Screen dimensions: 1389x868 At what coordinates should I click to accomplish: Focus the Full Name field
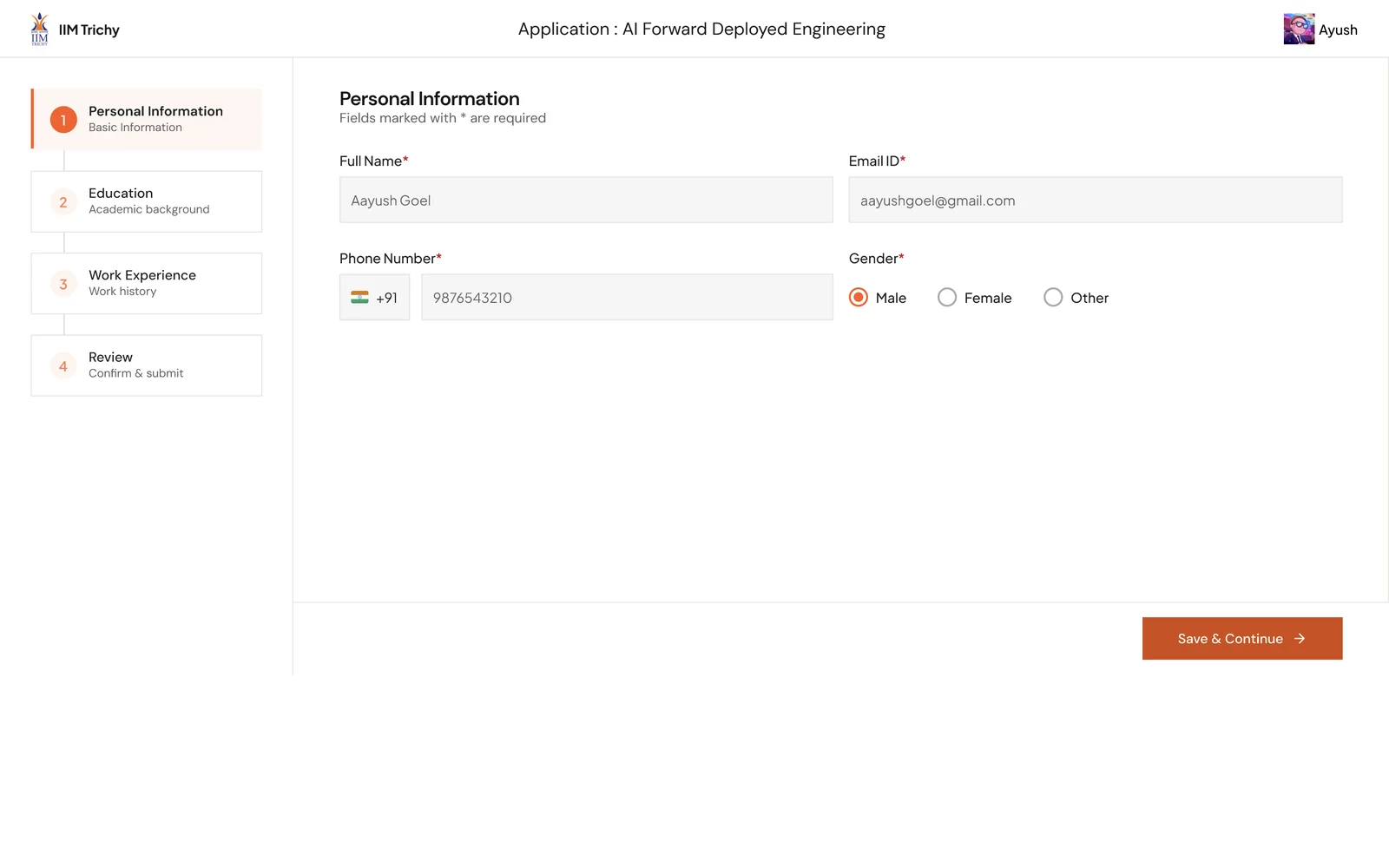(586, 200)
